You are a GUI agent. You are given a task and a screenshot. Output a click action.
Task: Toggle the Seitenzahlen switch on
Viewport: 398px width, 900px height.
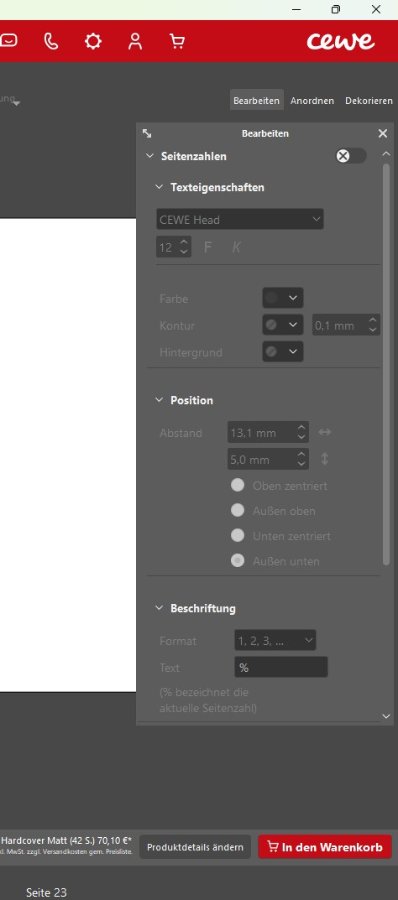point(351,156)
